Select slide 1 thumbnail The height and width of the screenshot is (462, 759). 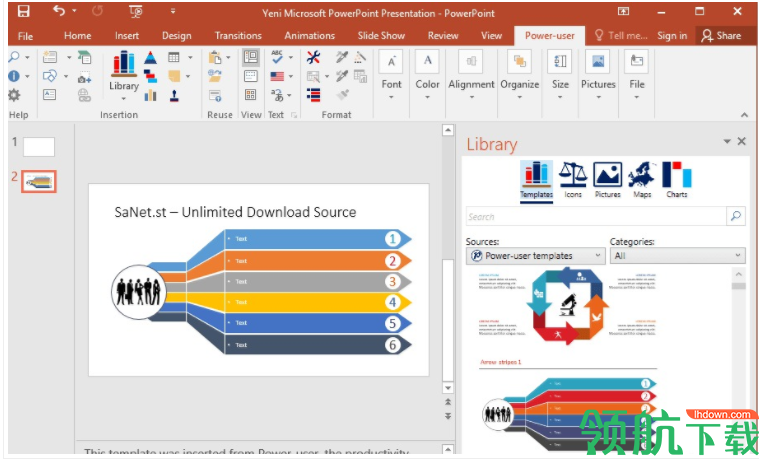tap(39, 147)
